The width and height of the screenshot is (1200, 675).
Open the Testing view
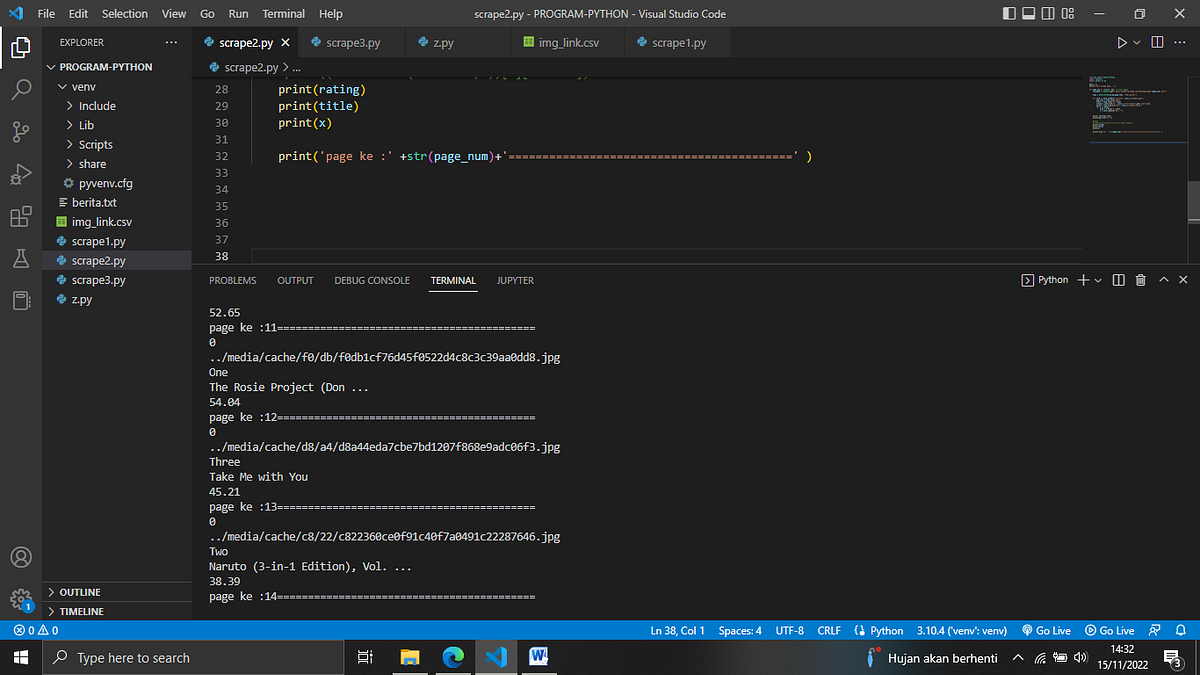(x=21, y=258)
